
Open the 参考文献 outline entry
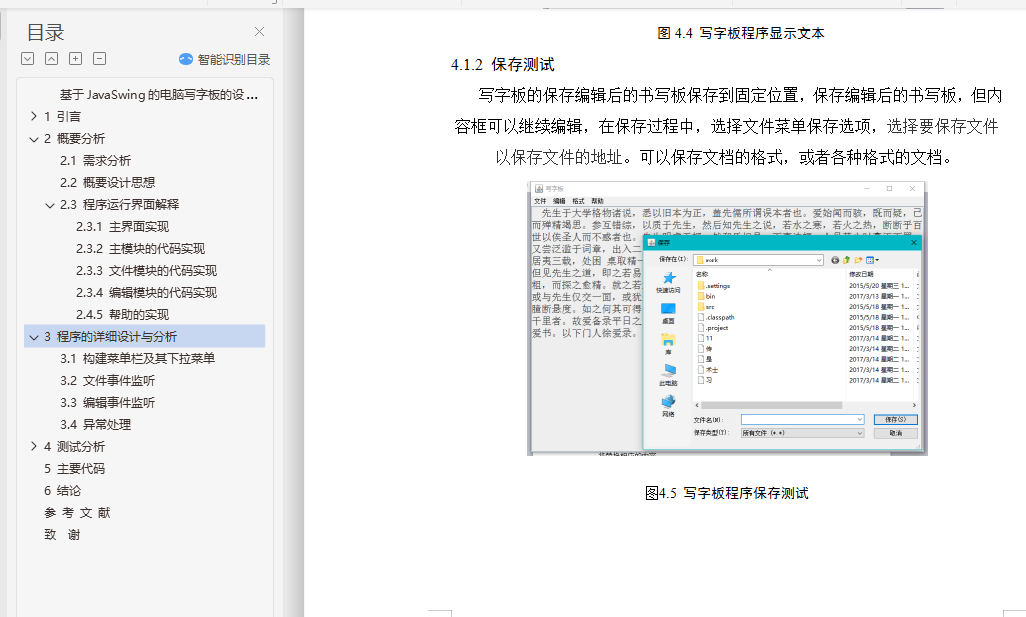(77, 512)
